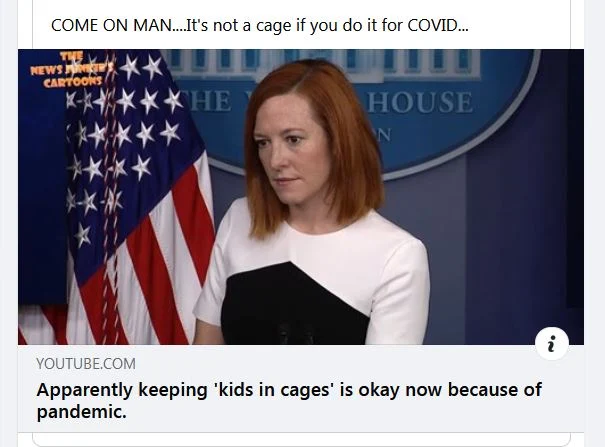Open the headline link starting with Apparently keeping
The height and width of the screenshot is (447, 605).
[x=289, y=400]
